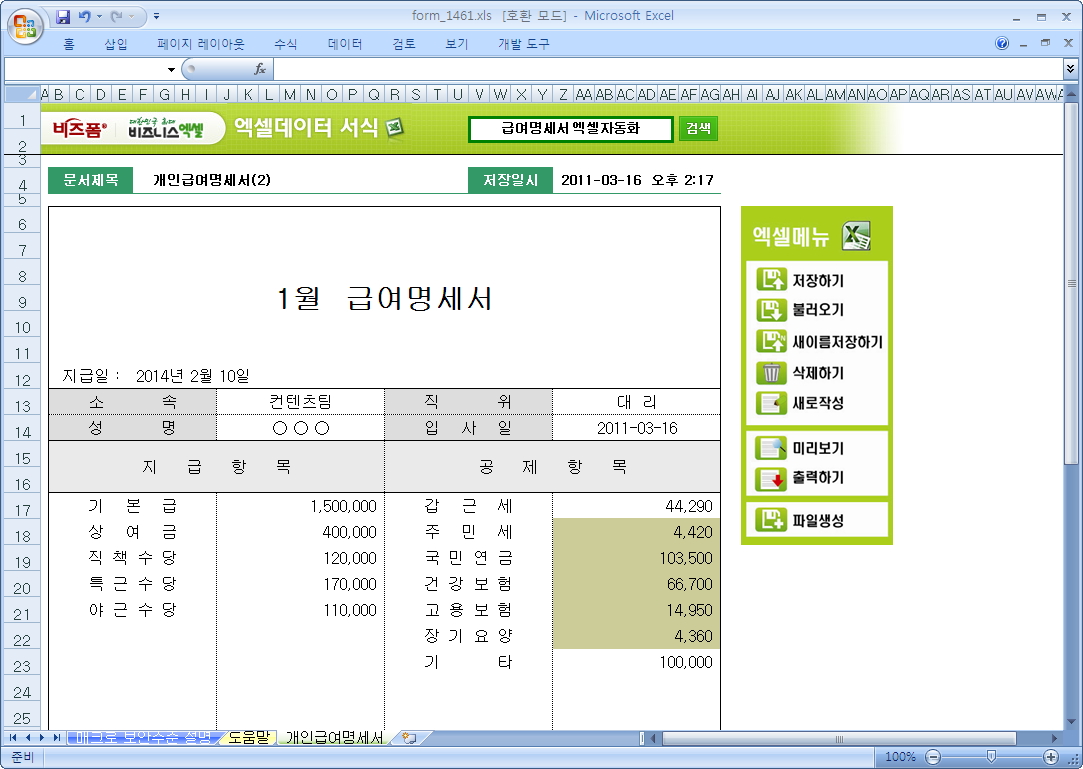The image size is (1083, 769).
Task: Click inside the formula bar
Action: pos(667,69)
